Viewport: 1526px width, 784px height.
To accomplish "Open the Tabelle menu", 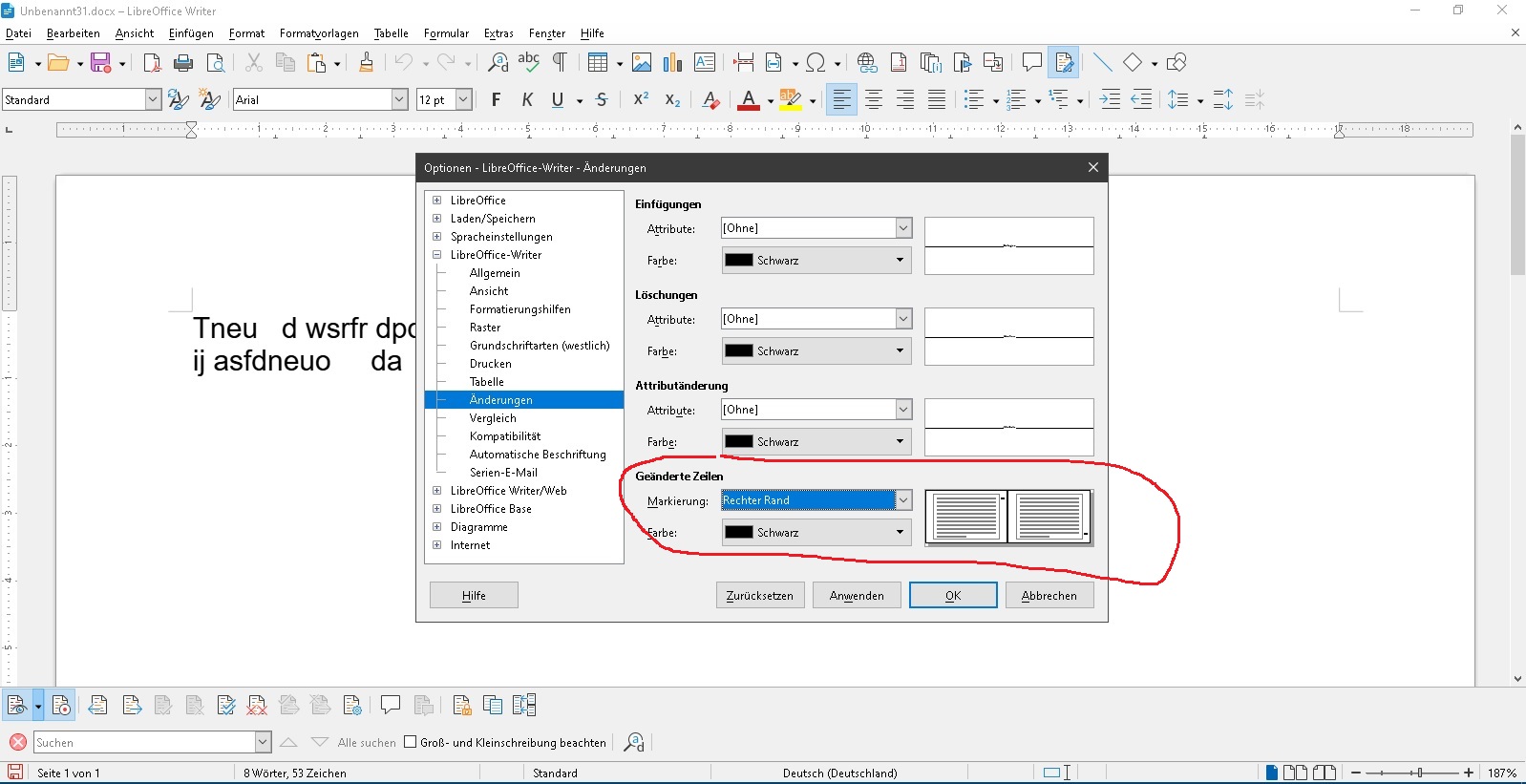I will 391,33.
